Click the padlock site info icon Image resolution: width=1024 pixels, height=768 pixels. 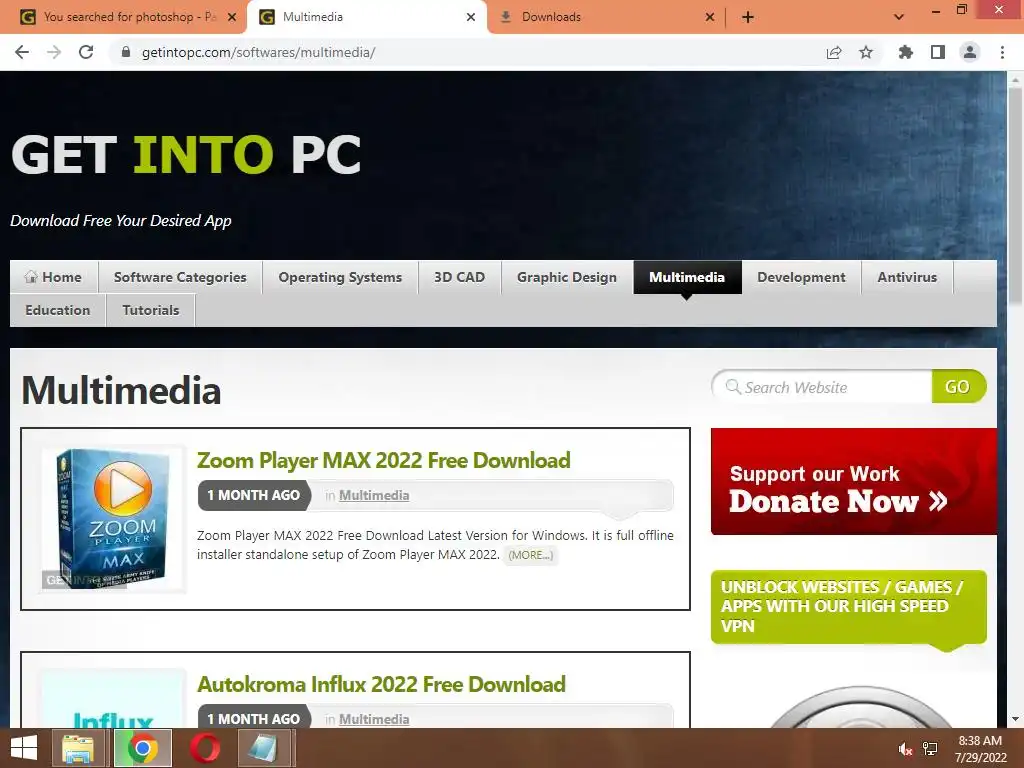point(126,52)
